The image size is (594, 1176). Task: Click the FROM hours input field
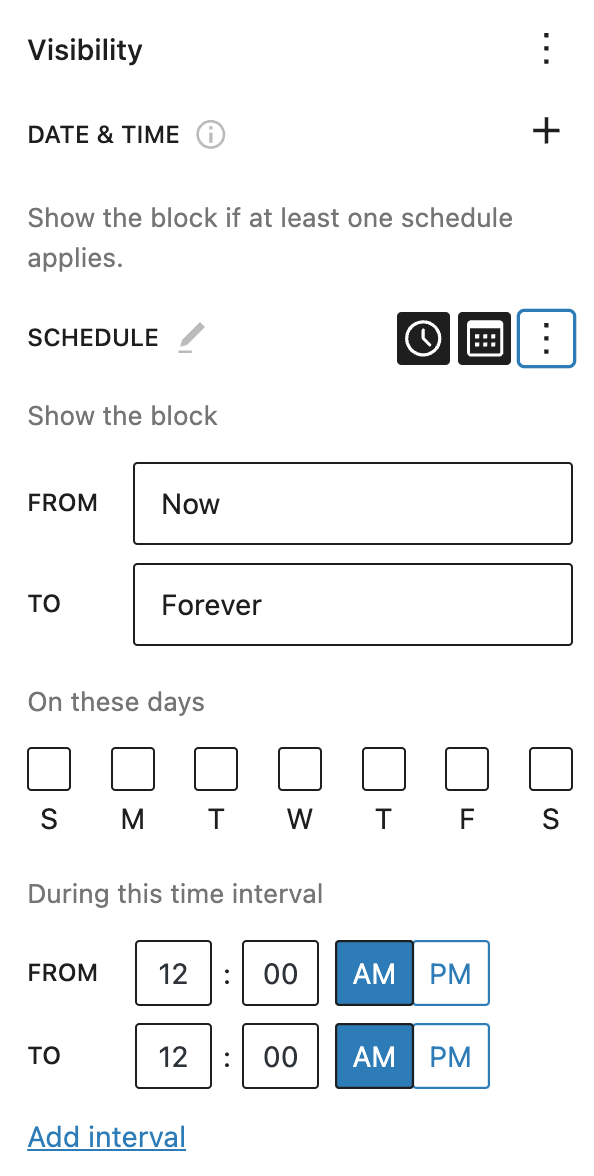pos(173,973)
